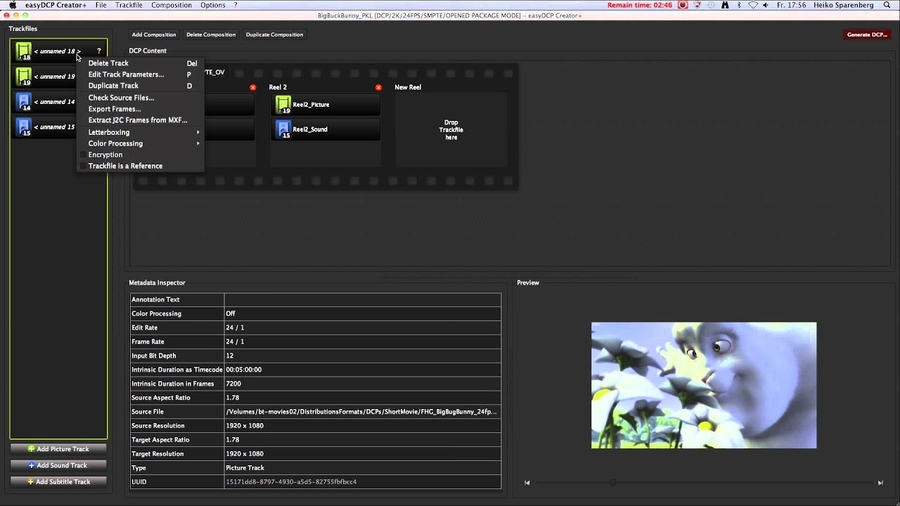The height and width of the screenshot is (506, 900).
Task: Toggle Trackfile is a Reference checkbox
Action: (83, 166)
